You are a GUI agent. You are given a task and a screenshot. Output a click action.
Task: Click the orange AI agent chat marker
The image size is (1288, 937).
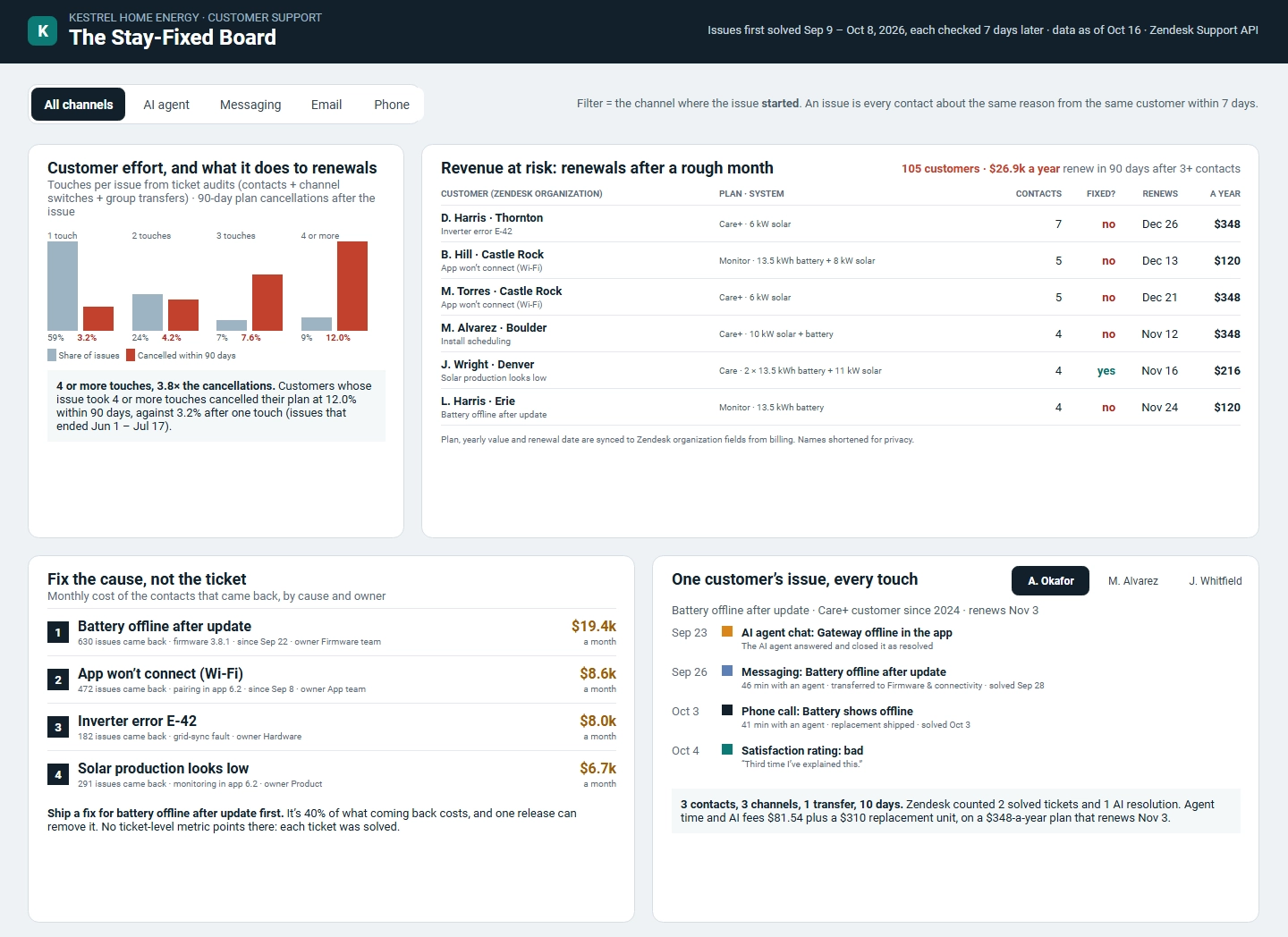click(x=727, y=632)
